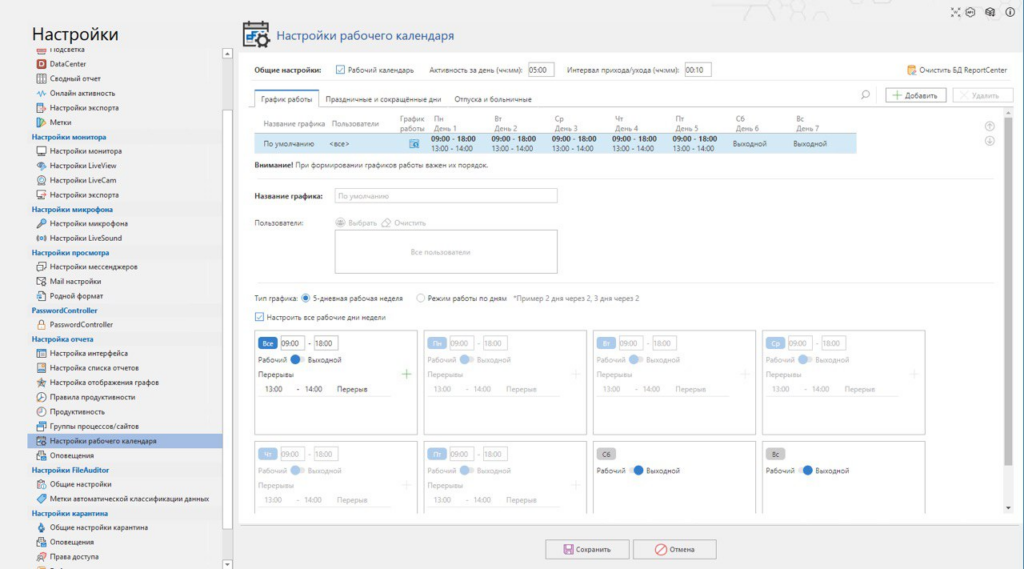Click Очистить БД ReportCenter link
This screenshot has width=1024, height=569.
click(957, 70)
